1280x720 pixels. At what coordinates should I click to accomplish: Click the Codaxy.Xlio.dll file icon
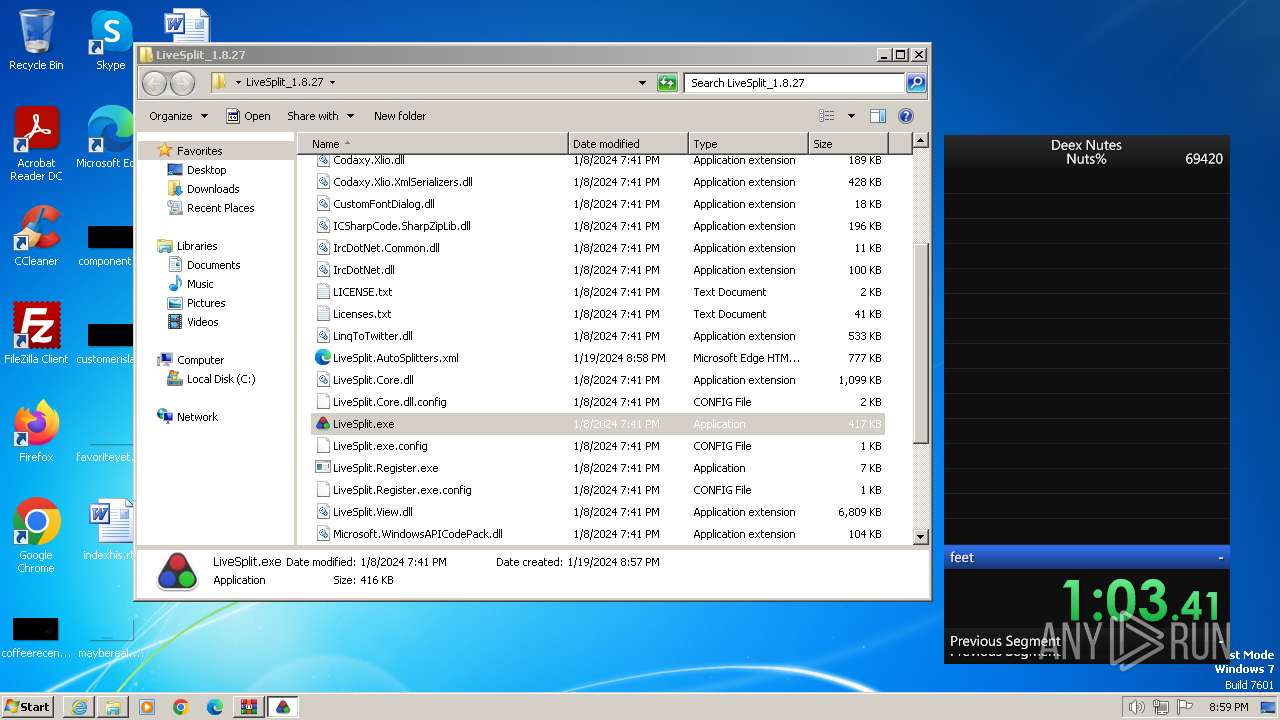(323, 160)
